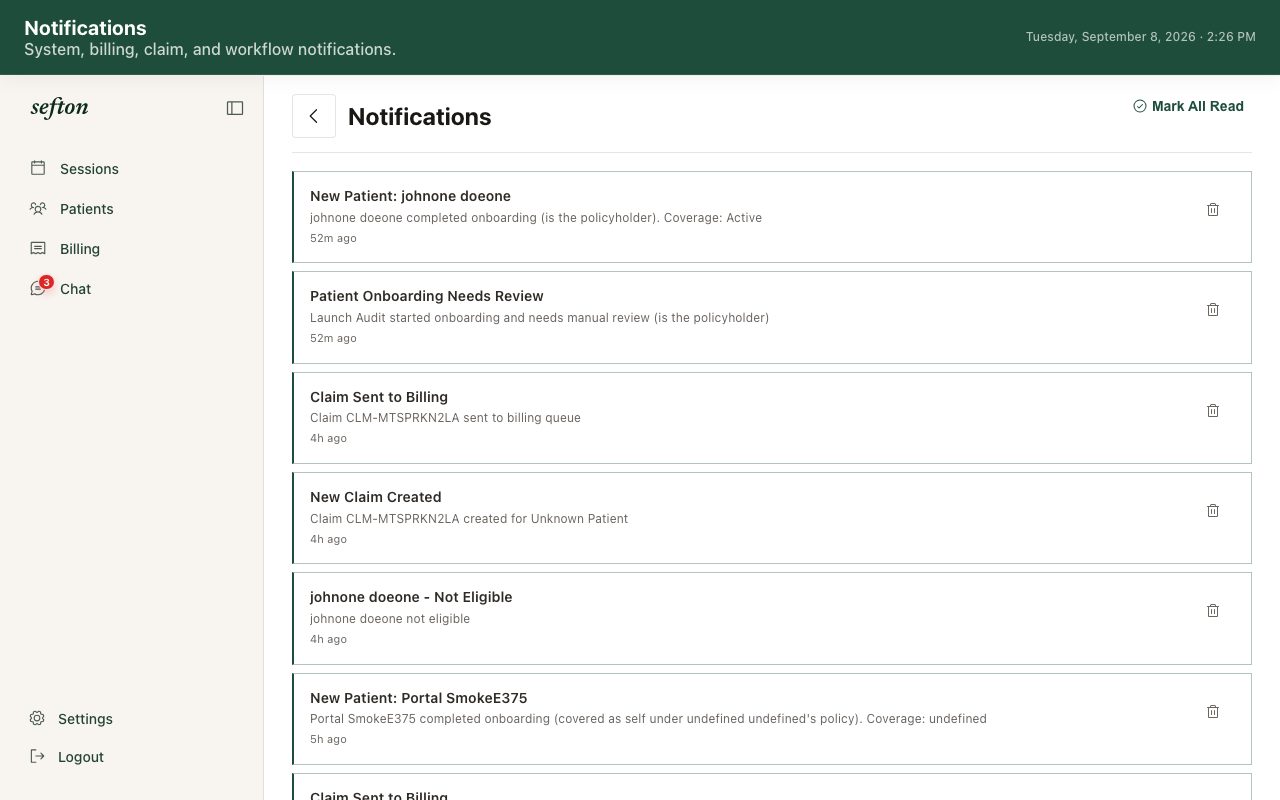
Task: Click 'johnone doeone completed onboarding' description text
Action: click(536, 218)
